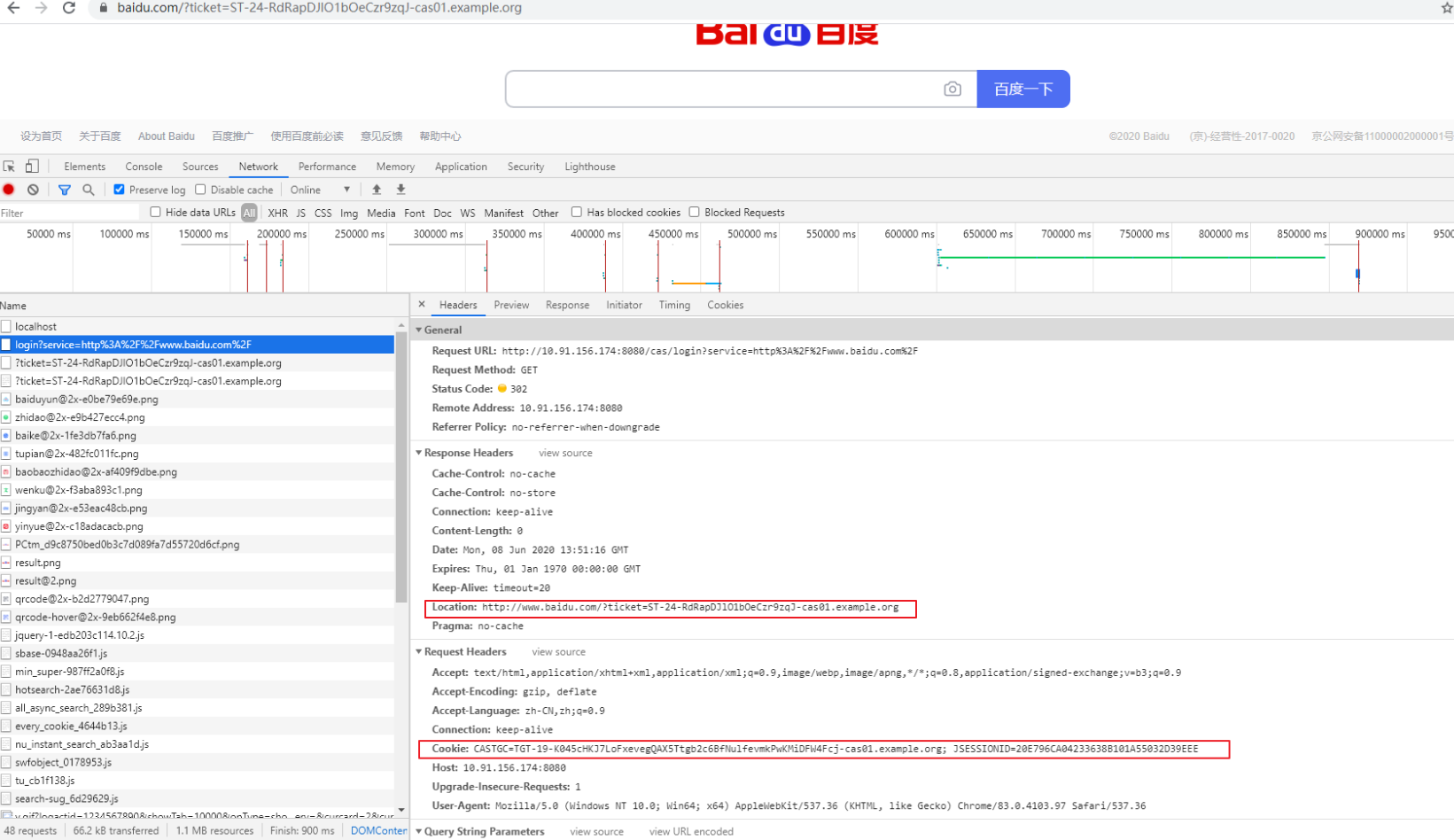Viewport: 1454px width, 840px height.
Task: Open the Application panel tab
Action: 461,167
